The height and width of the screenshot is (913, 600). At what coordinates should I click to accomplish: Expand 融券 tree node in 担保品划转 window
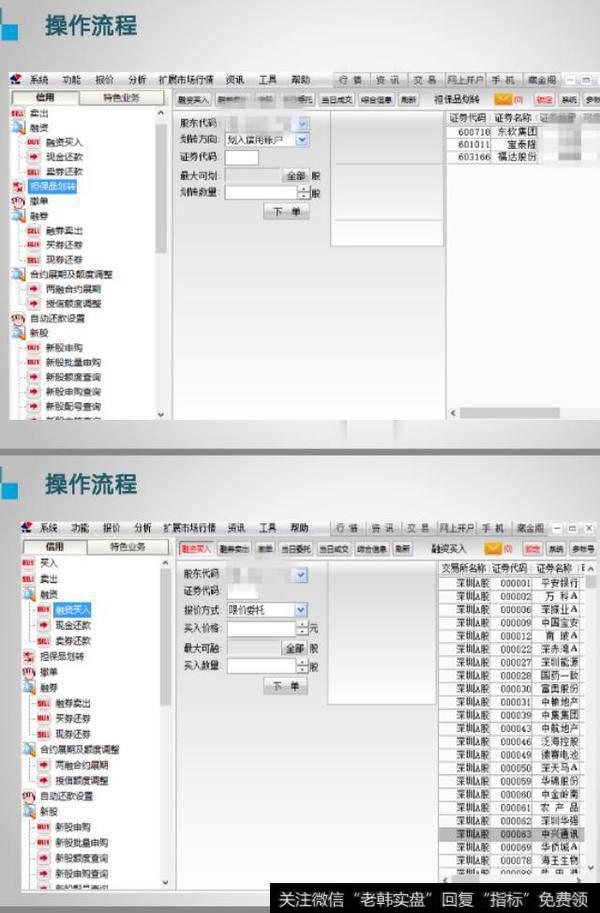tap(18, 216)
